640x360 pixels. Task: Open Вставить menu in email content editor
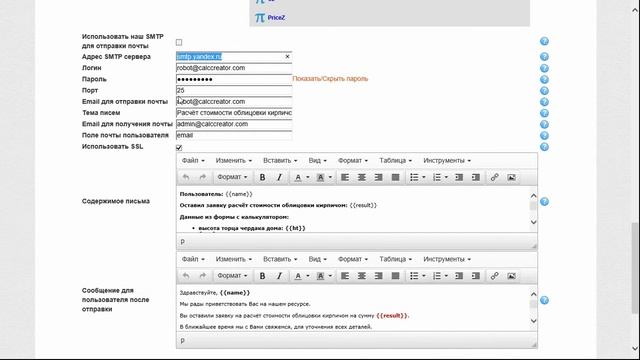tap(280, 160)
